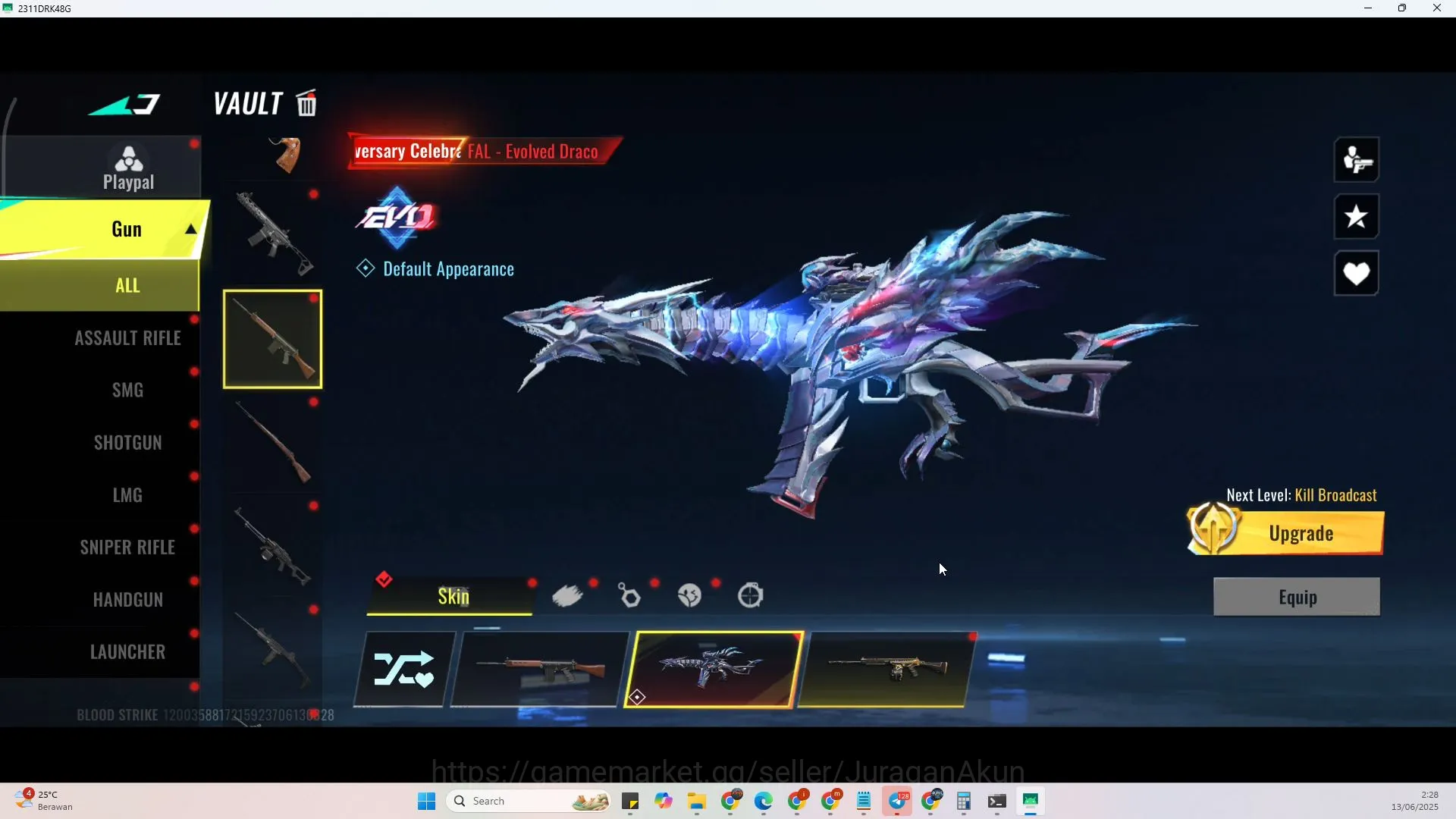Viewport: 1456px width, 819px height.
Task: Click the Equip button
Action: pyautogui.click(x=1297, y=597)
